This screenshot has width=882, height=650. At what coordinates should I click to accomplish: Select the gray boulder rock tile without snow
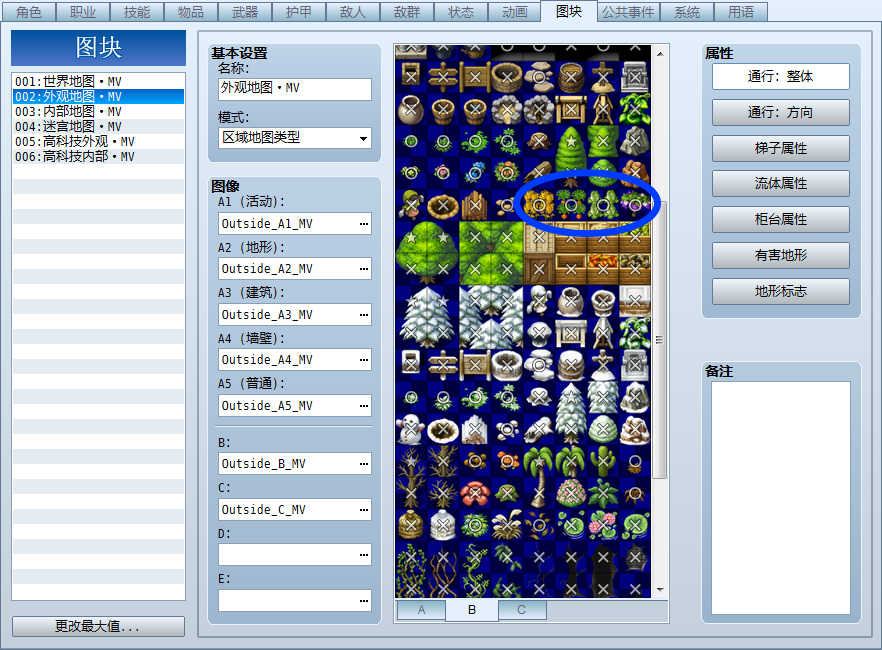coord(635,141)
